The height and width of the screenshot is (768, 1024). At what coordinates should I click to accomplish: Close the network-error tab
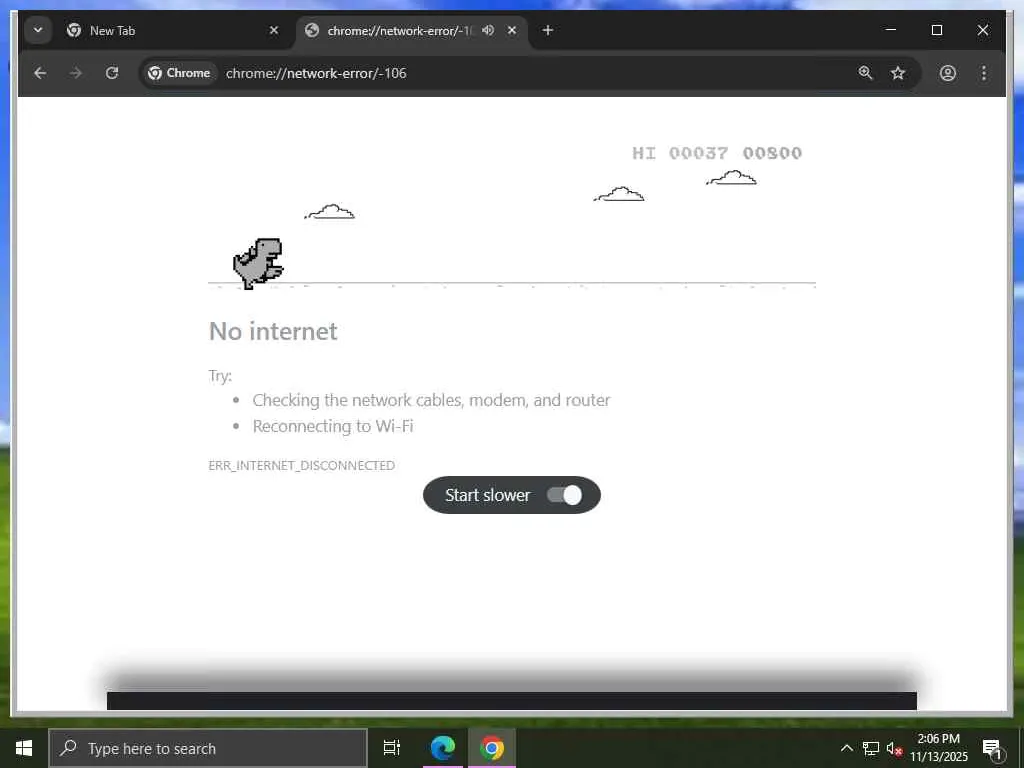(512, 30)
